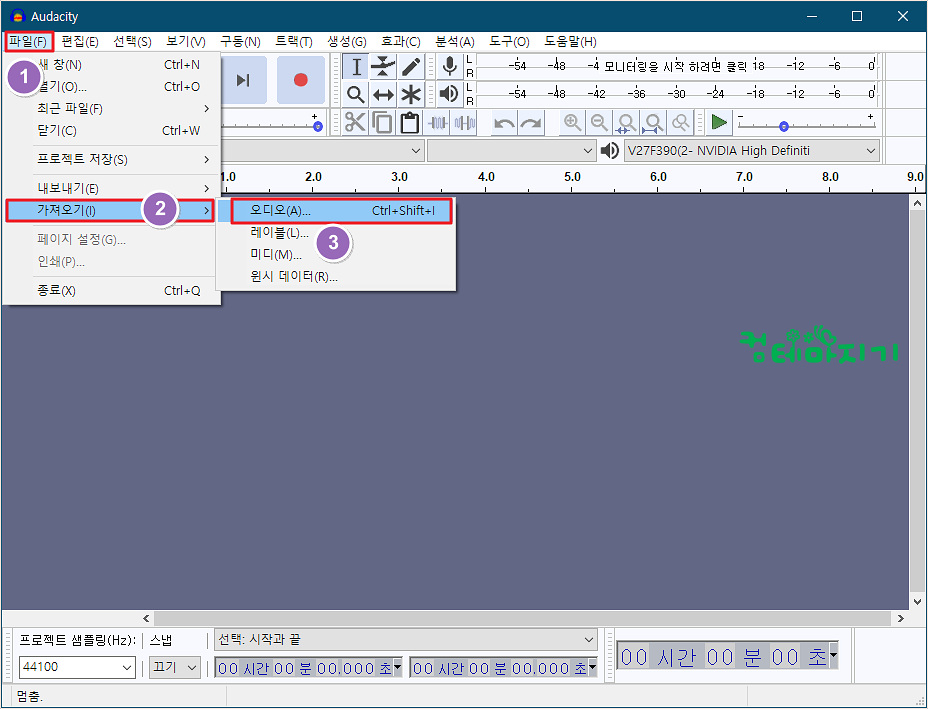Click the Fit Selection zoom icon

[x=626, y=123]
